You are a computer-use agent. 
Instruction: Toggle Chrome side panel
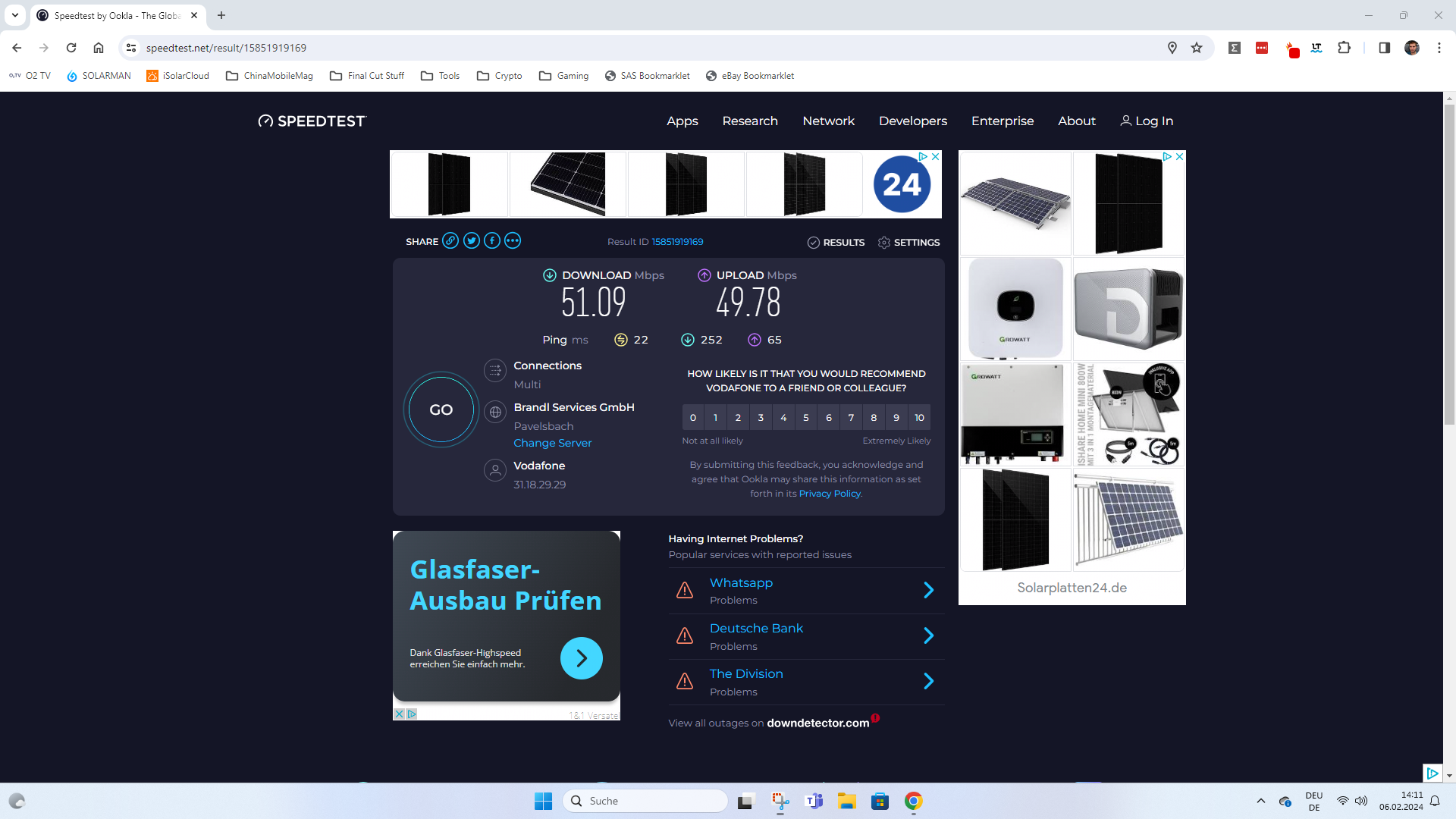click(x=1384, y=48)
